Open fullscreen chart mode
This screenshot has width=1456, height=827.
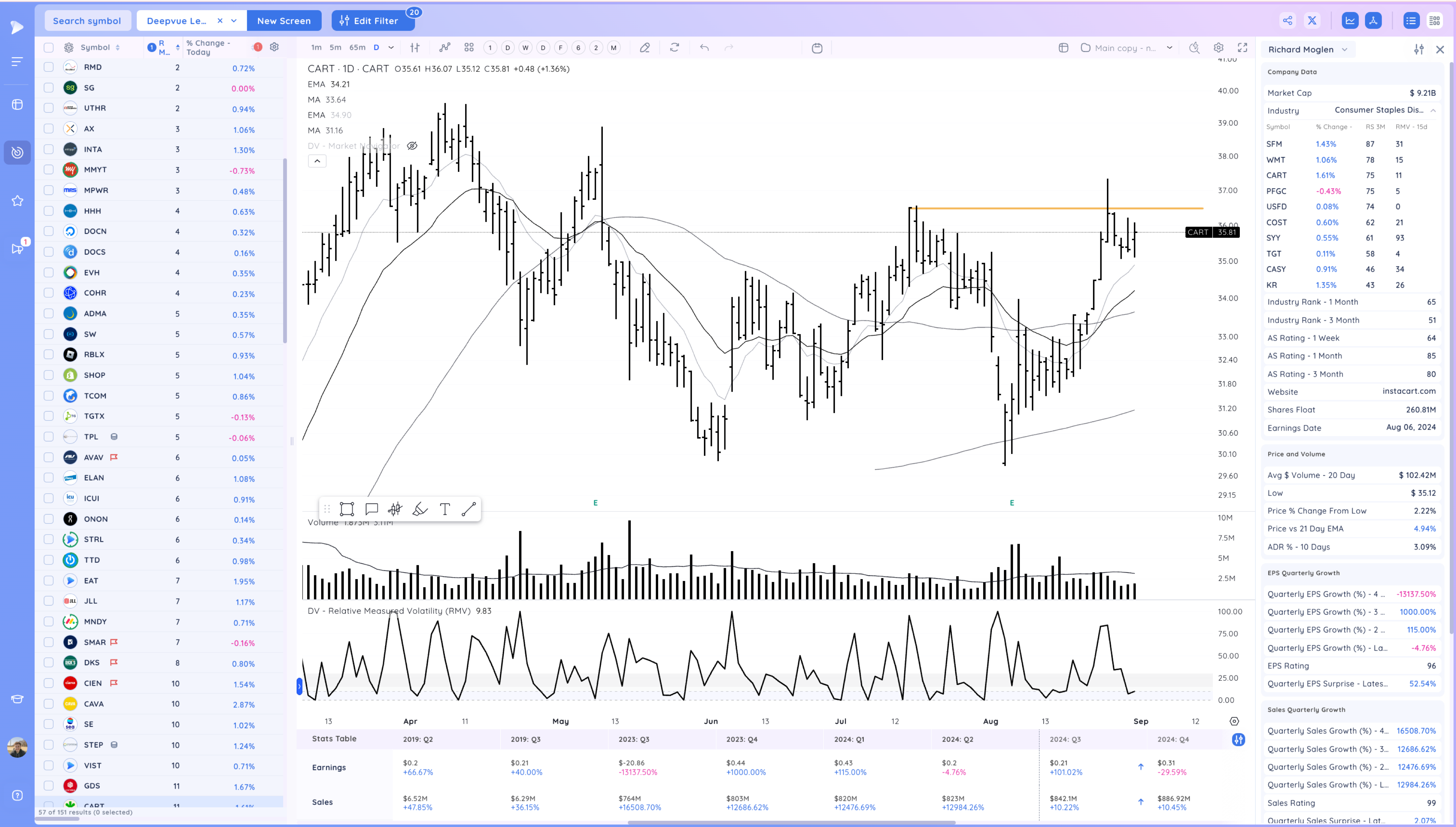1242,48
